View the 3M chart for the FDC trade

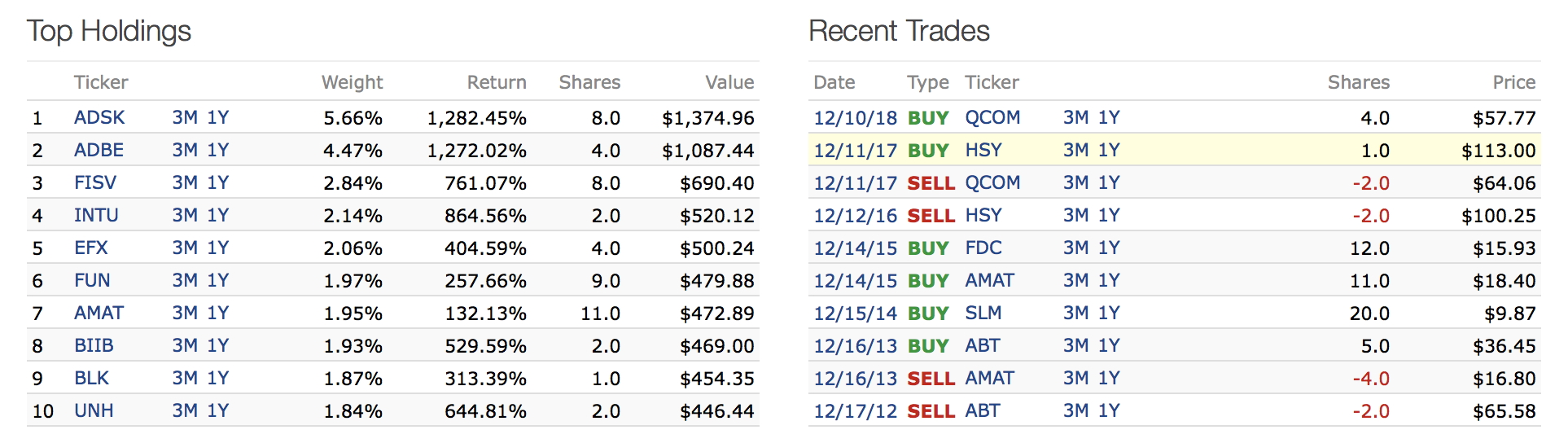click(x=1075, y=248)
